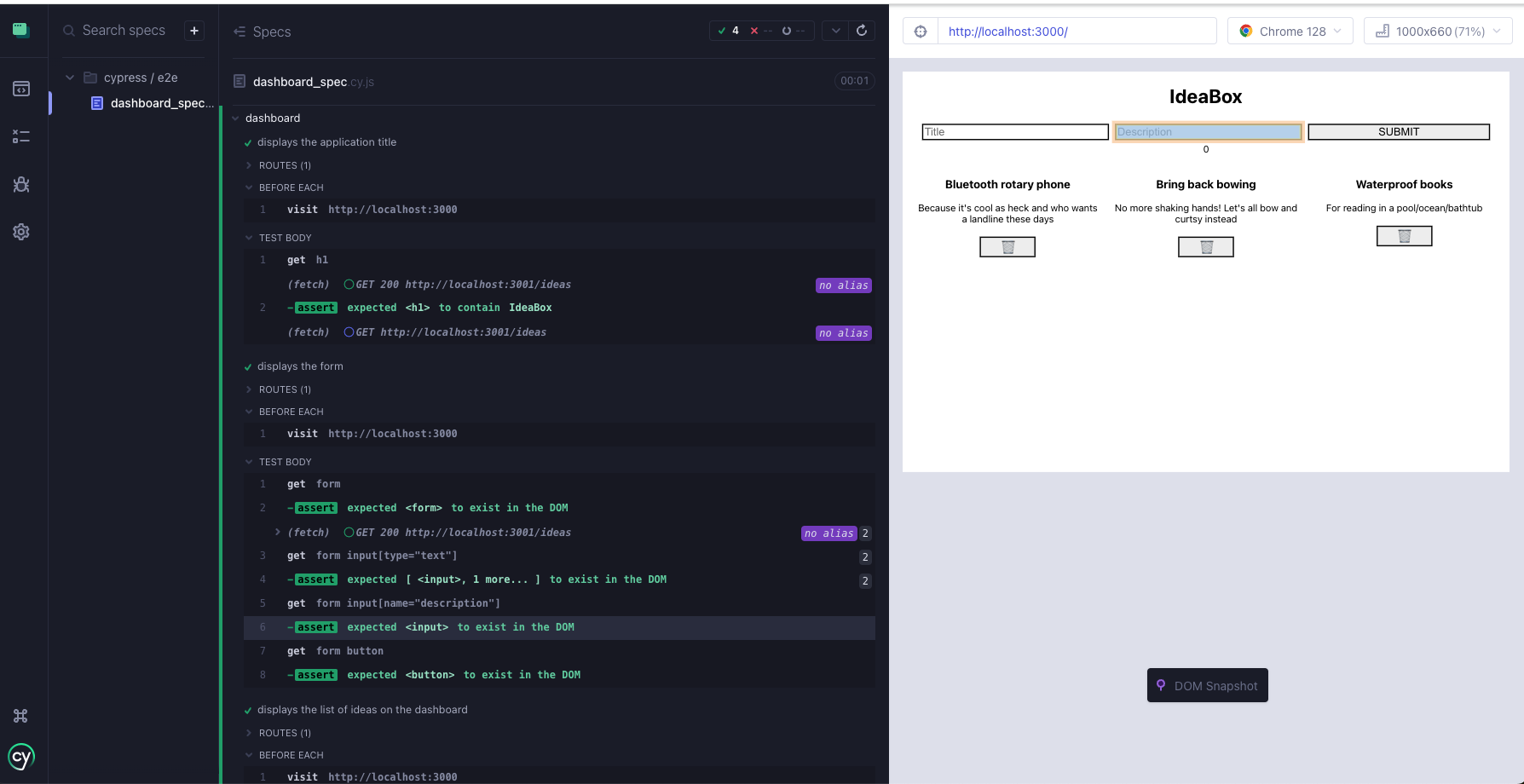This screenshot has width=1524, height=784.
Task: Click the Cypress logo at bottom left
Action: [20, 757]
